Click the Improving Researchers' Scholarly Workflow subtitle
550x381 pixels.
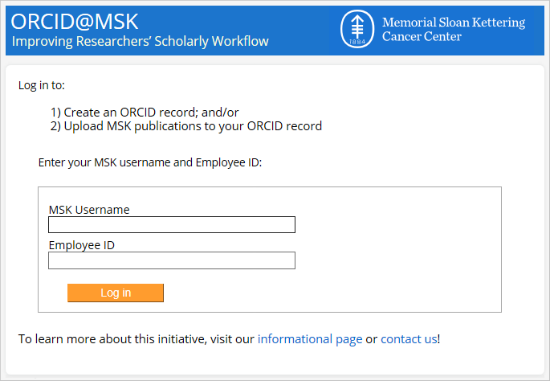click(x=140, y=41)
